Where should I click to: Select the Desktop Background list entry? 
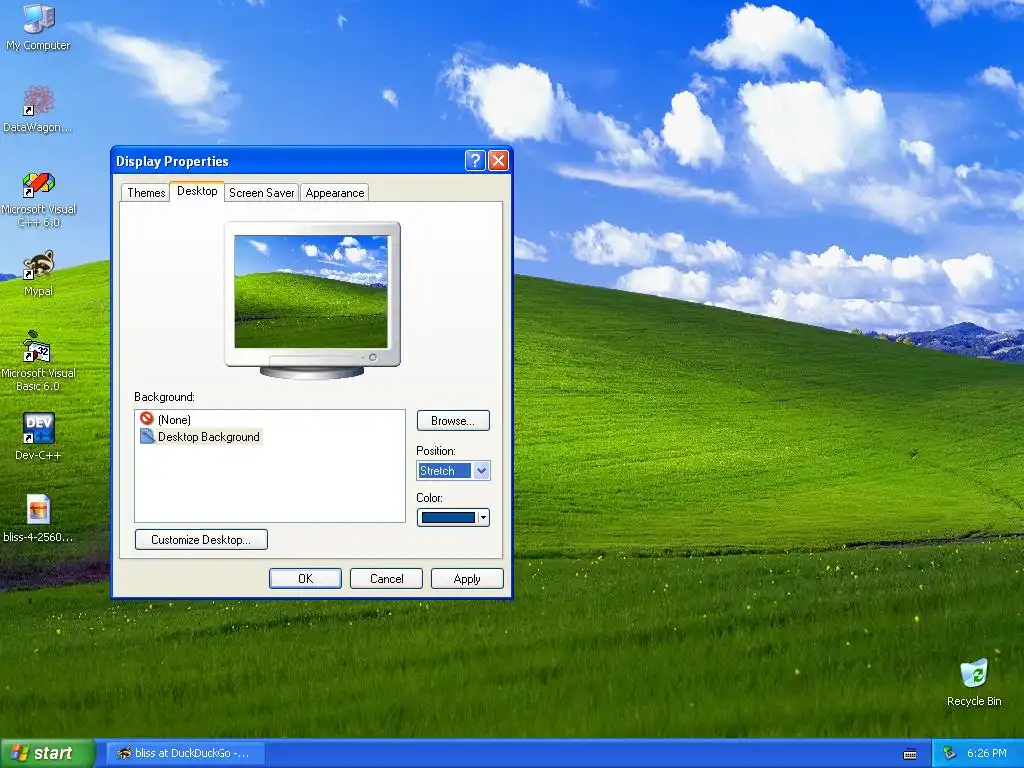(x=200, y=436)
